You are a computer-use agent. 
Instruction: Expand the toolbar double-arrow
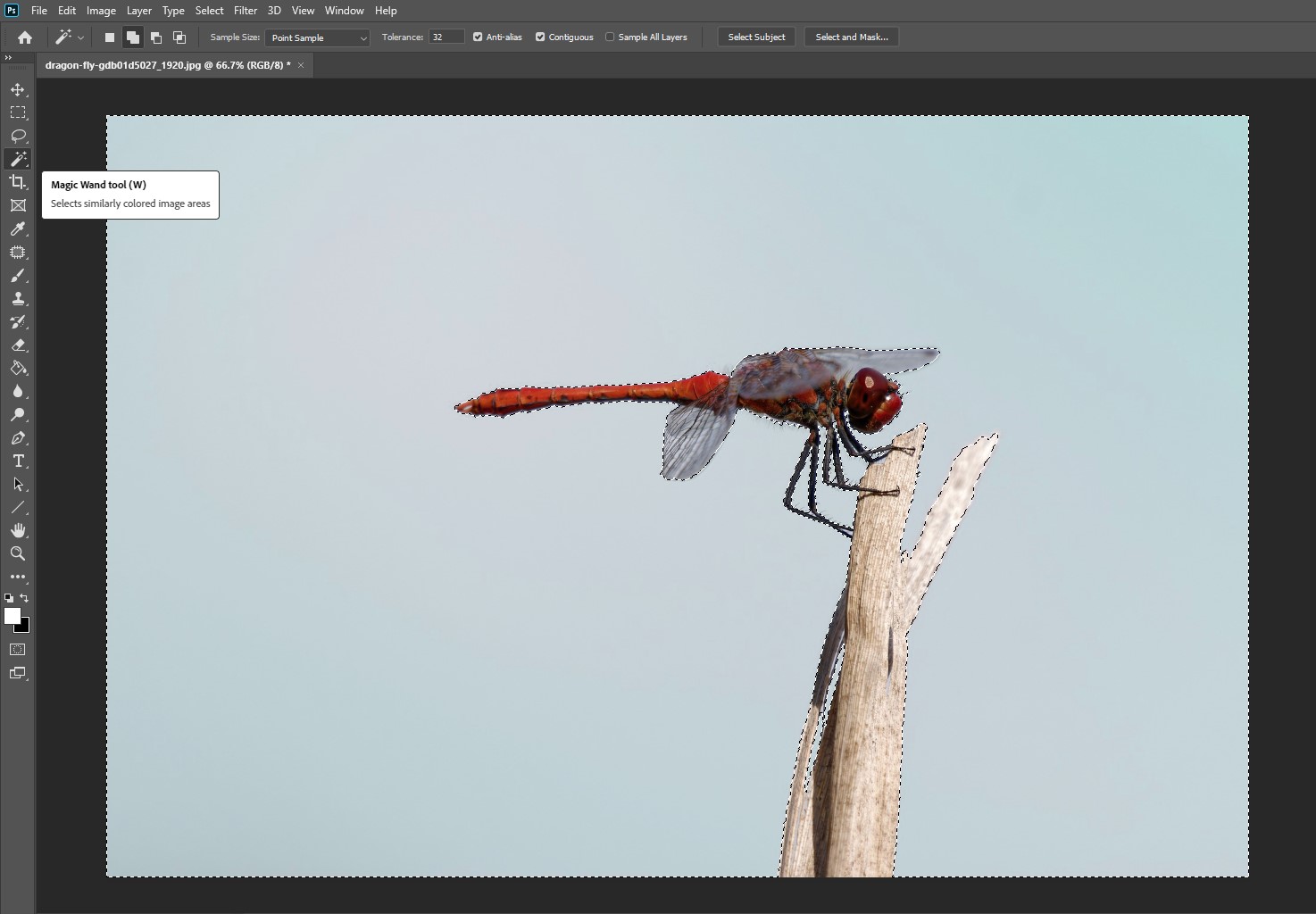[x=9, y=58]
